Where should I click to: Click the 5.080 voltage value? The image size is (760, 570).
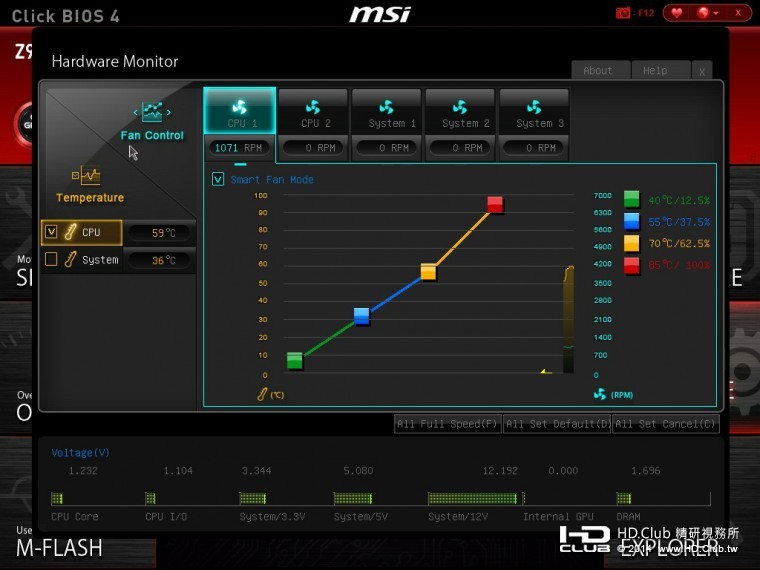(x=358, y=471)
